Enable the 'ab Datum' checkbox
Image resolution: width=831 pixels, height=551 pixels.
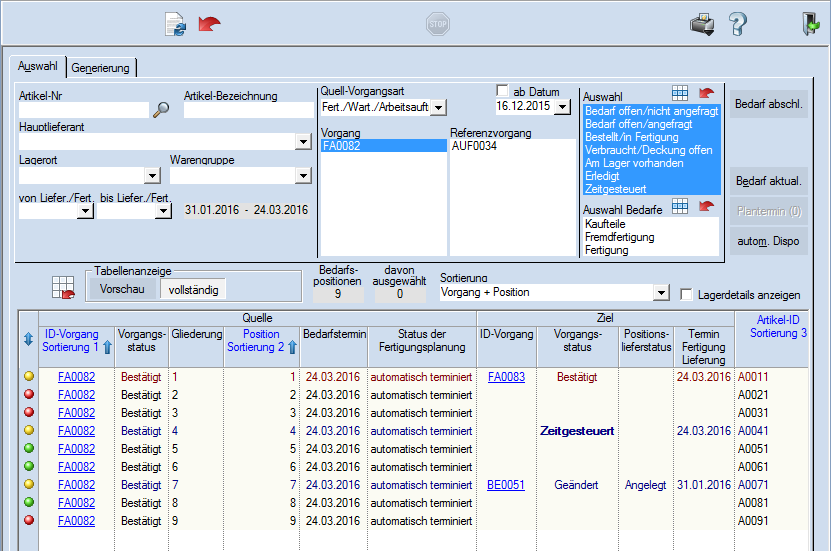tap(503, 91)
